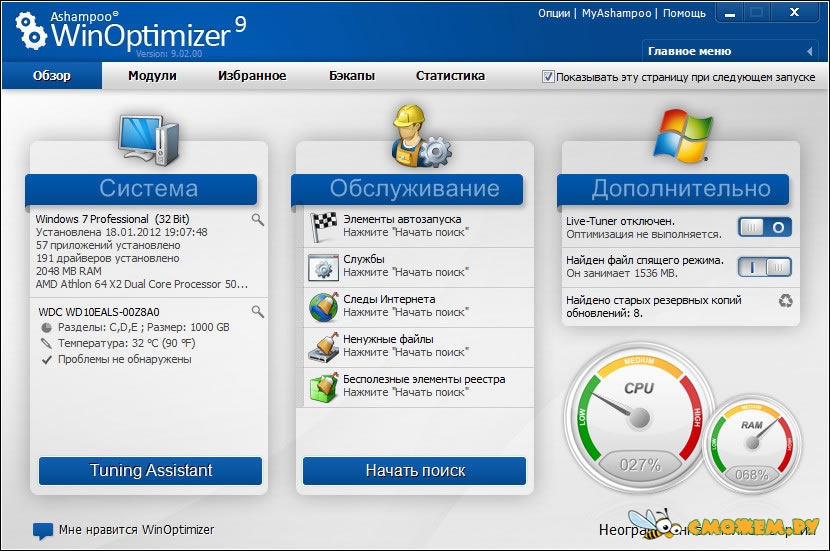Click Live-Tuner отключен text

[620, 221]
